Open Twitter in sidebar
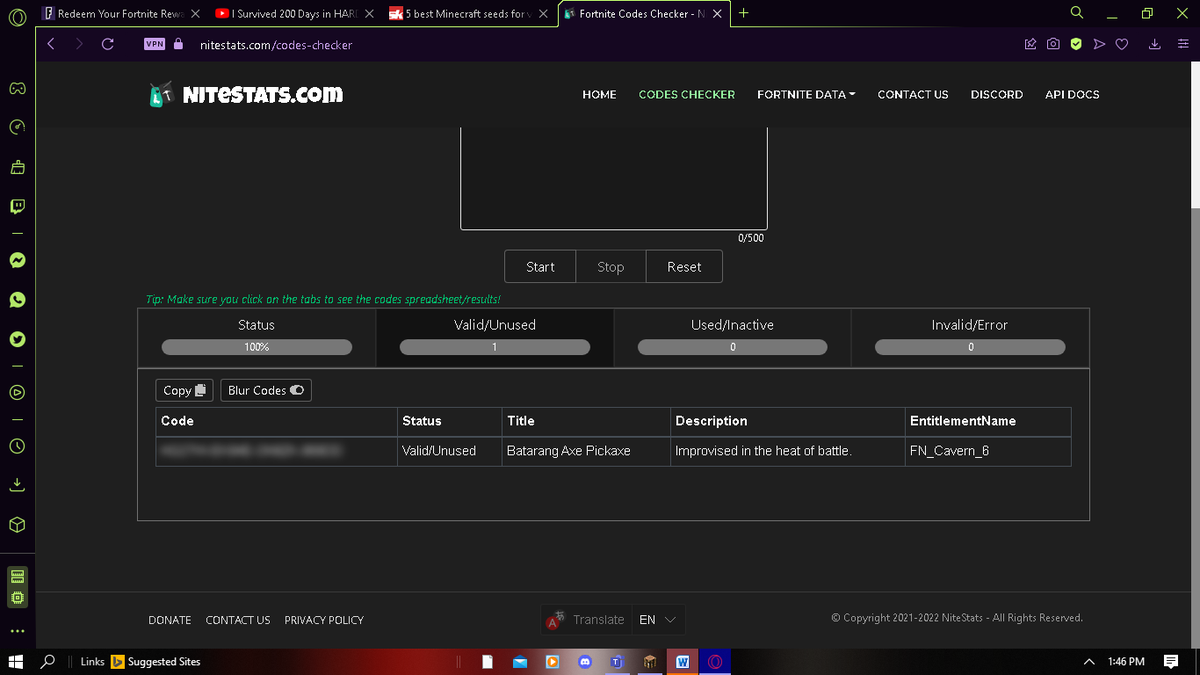This screenshot has height=675, width=1200. [17, 339]
